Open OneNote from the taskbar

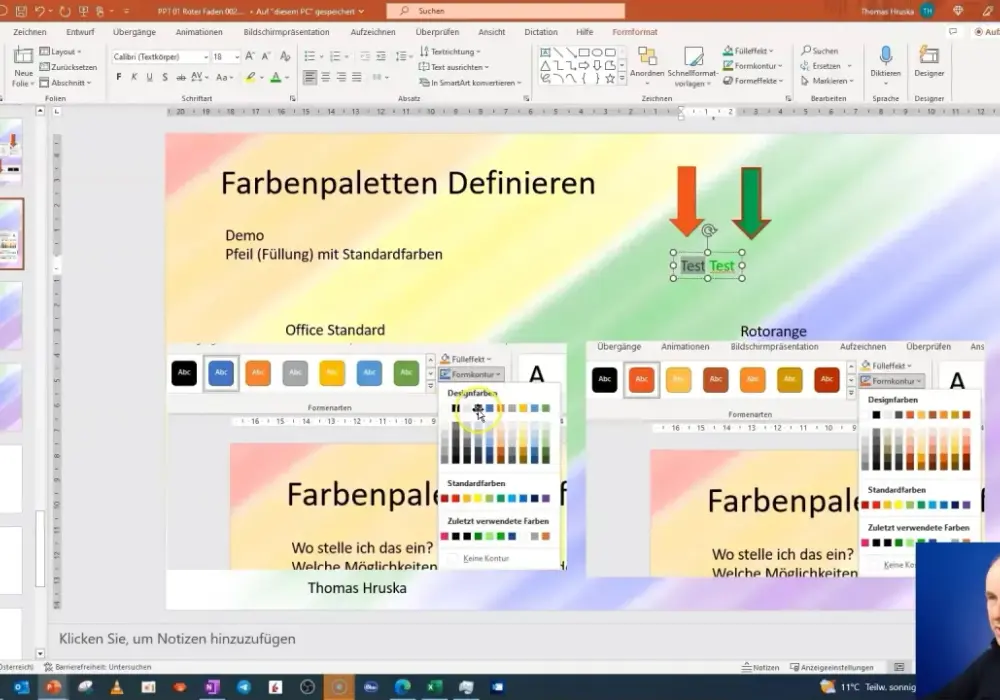[x=212, y=687]
